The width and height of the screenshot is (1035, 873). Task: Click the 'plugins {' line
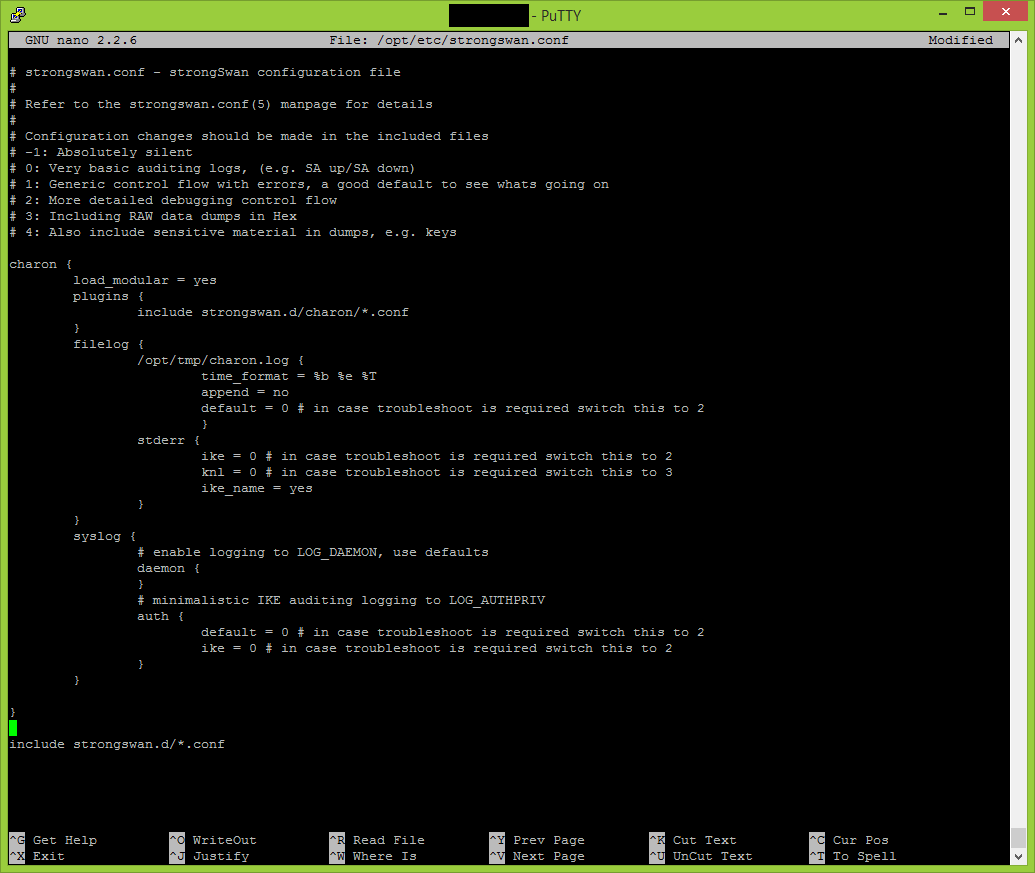coord(108,296)
